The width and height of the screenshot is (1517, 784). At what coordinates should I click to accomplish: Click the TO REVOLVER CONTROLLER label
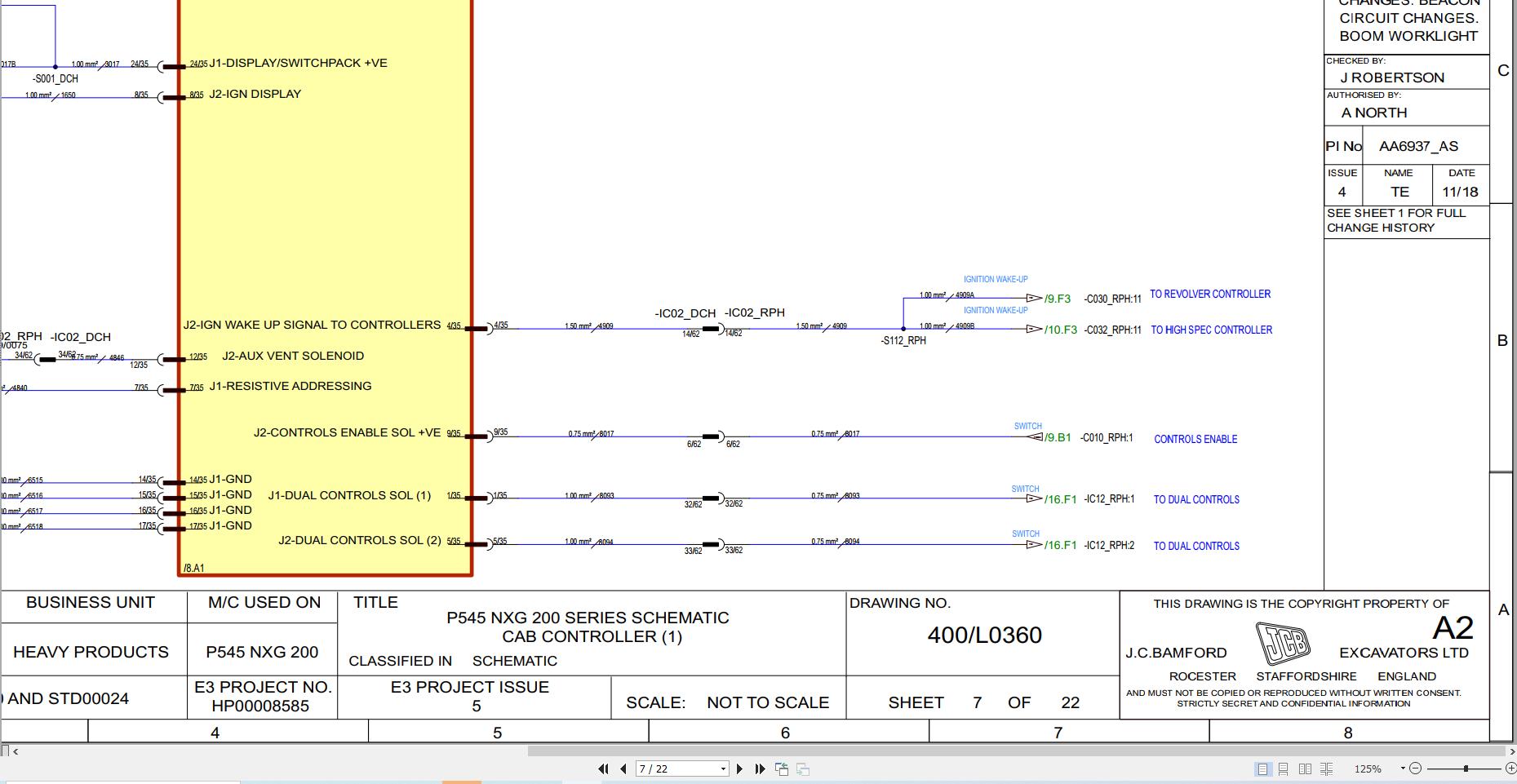[x=1210, y=294]
